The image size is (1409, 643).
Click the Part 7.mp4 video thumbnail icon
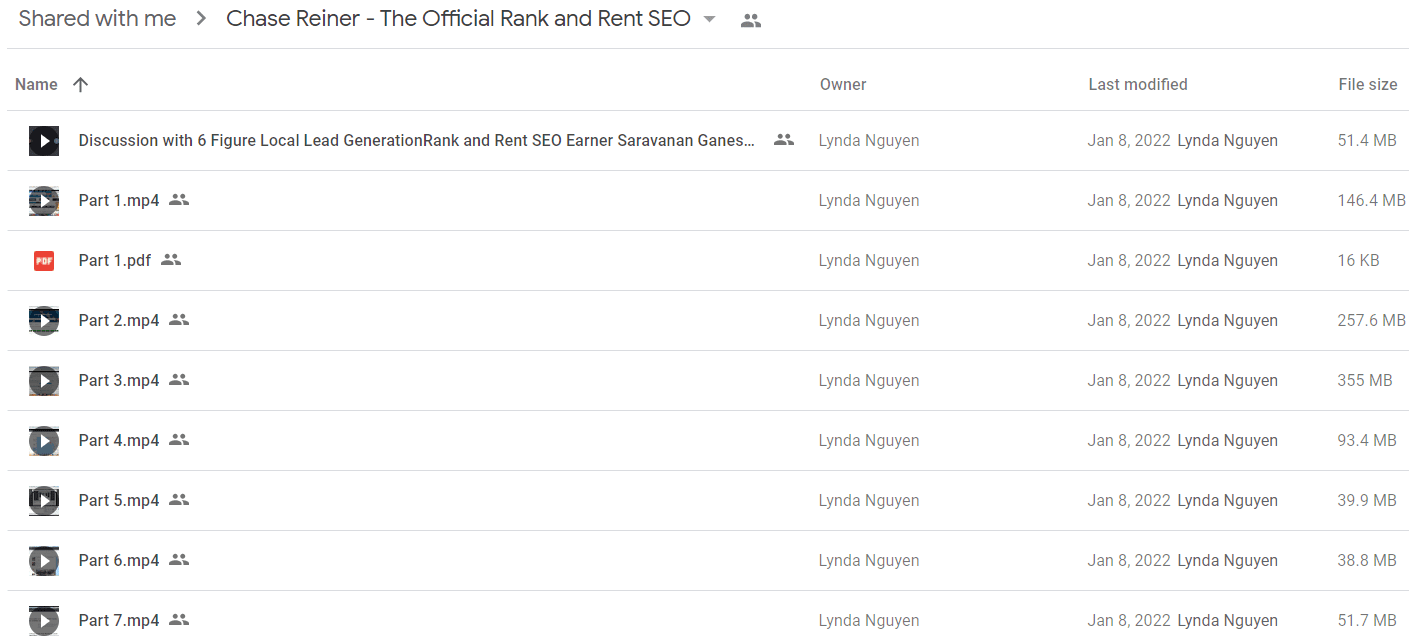point(44,621)
